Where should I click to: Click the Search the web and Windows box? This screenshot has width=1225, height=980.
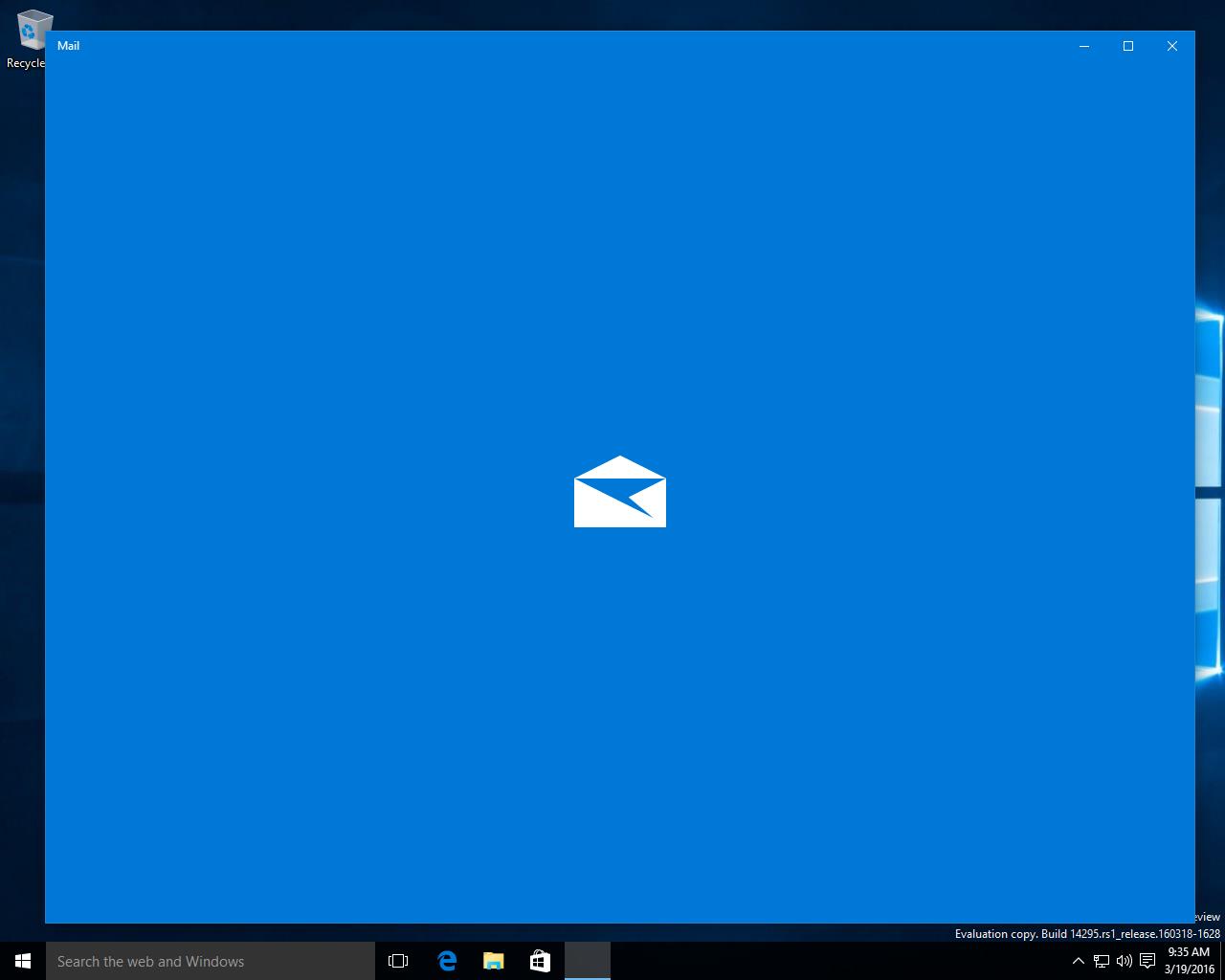211,961
